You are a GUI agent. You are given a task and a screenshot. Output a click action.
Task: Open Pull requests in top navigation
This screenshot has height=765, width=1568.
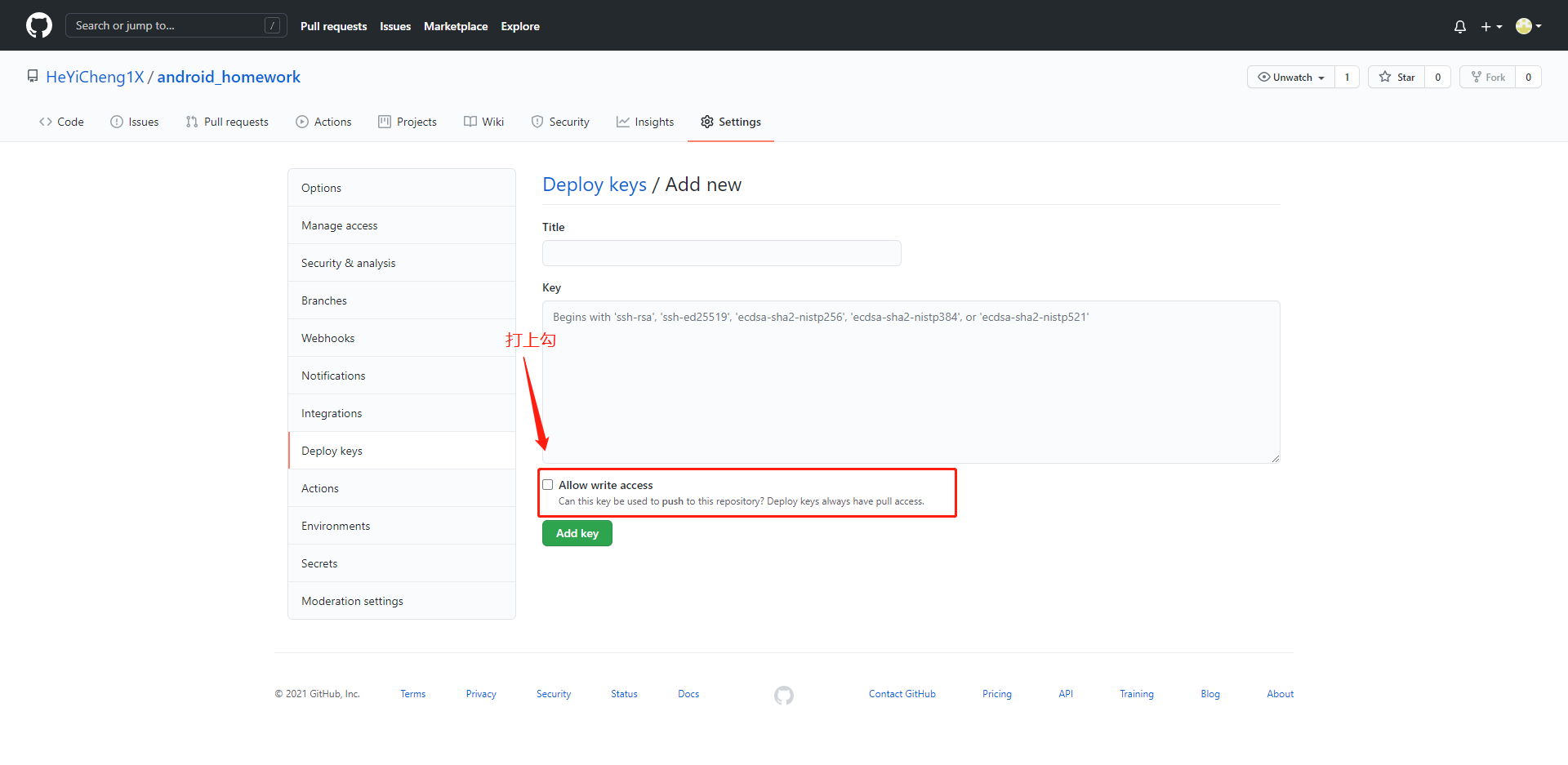pyautogui.click(x=334, y=26)
